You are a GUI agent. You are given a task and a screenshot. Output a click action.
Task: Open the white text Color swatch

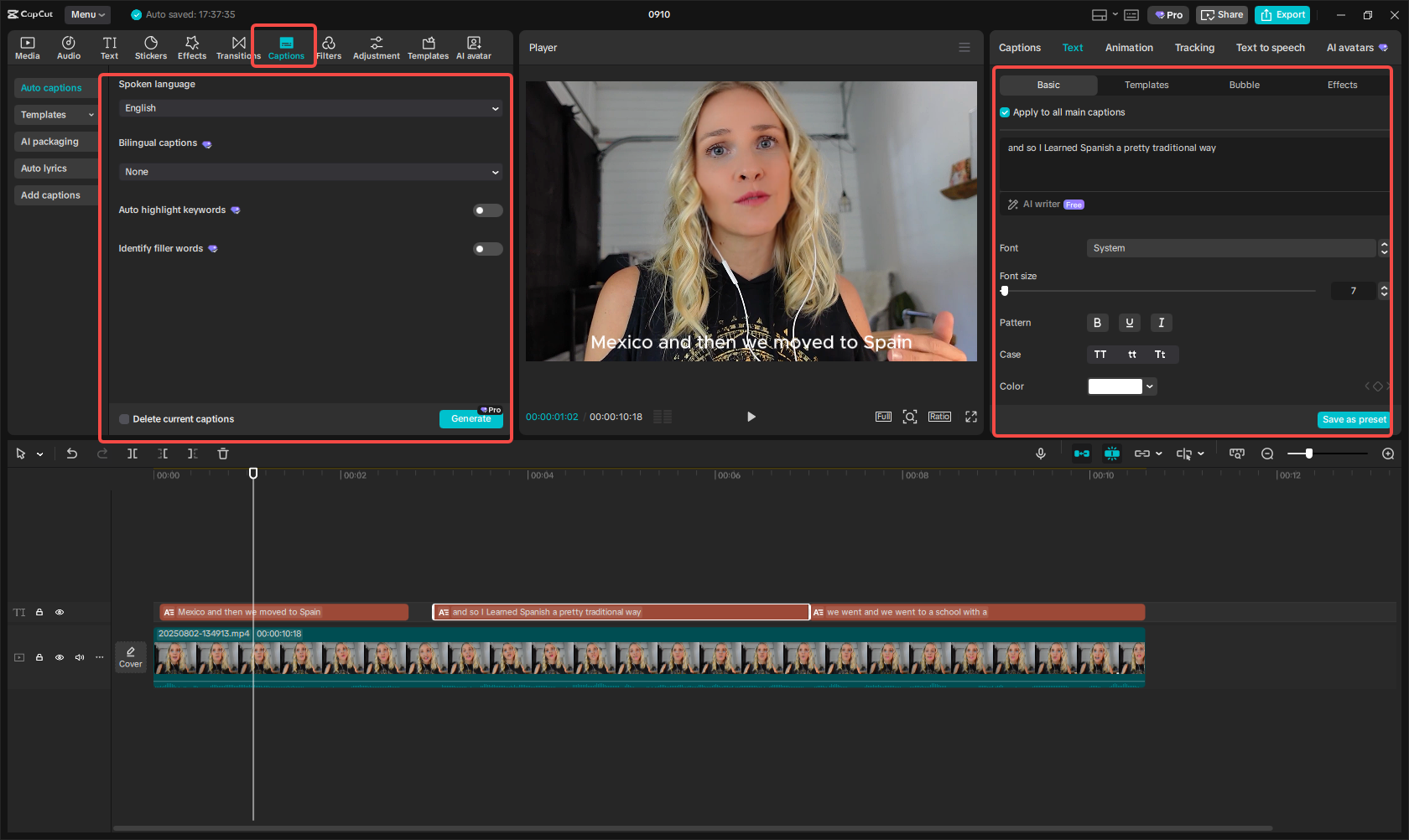pyautogui.click(x=1115, y=386)
